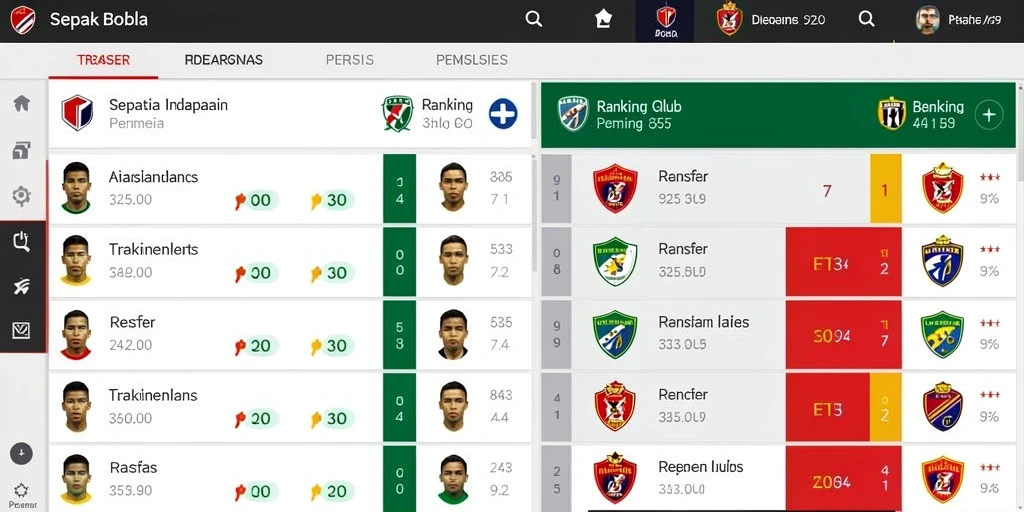Open the Boma club tab in top bar
Viewport: 1024px width, 512px height.
(x=665, y=22)
